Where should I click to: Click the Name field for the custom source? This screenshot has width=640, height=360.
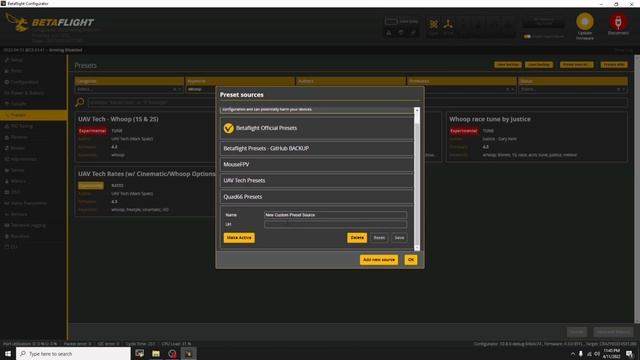[336, 215]
